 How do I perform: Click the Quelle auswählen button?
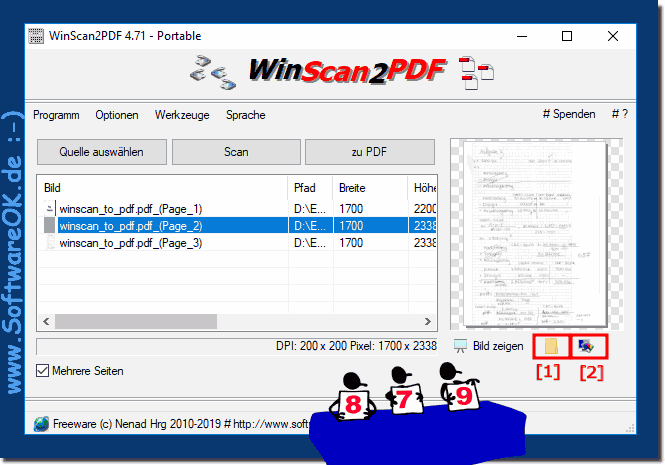click(x=102, y=152)
